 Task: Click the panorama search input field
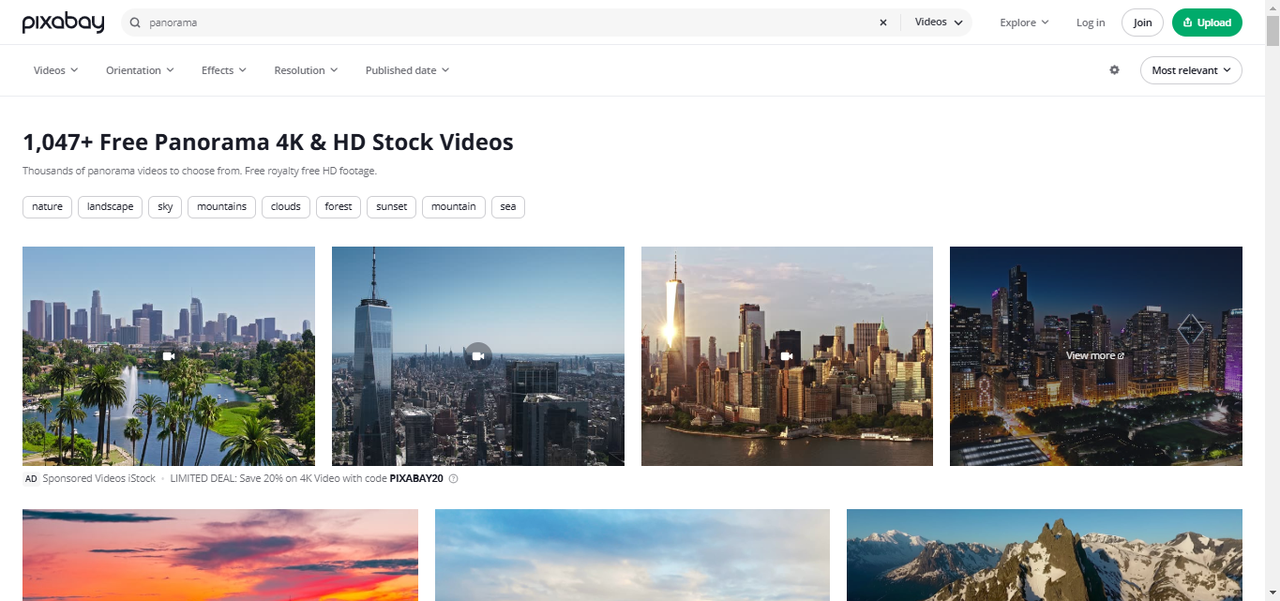(510, 22)
